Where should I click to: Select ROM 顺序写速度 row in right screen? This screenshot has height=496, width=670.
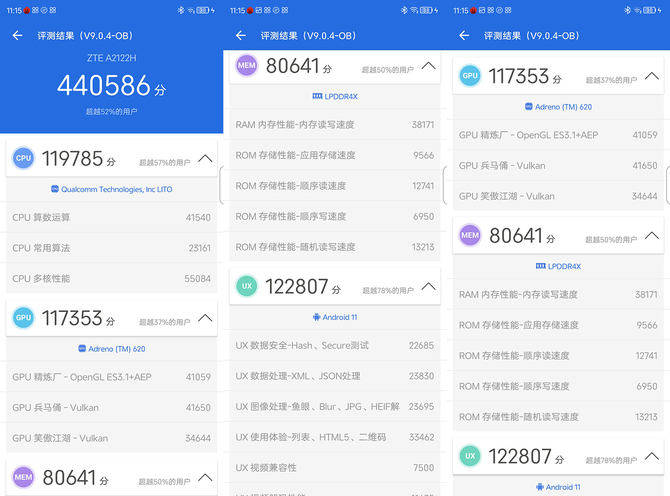point(558,386)
